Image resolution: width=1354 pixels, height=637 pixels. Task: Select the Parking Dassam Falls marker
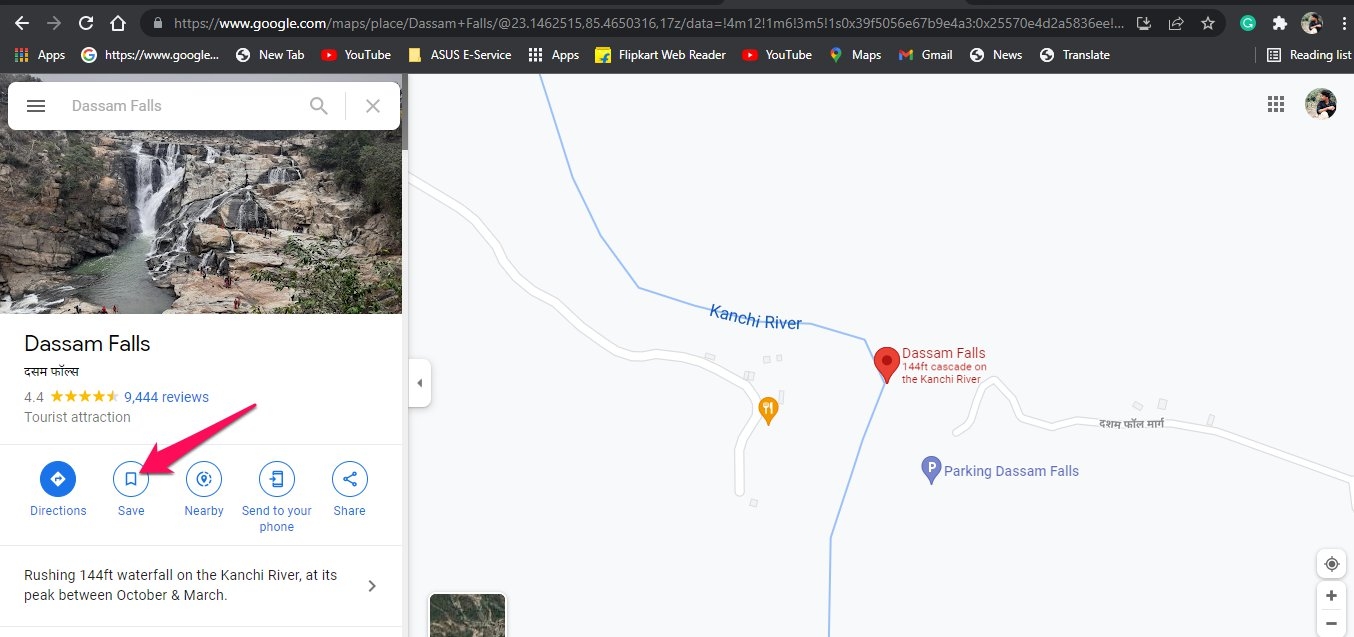tap(931, 470)
